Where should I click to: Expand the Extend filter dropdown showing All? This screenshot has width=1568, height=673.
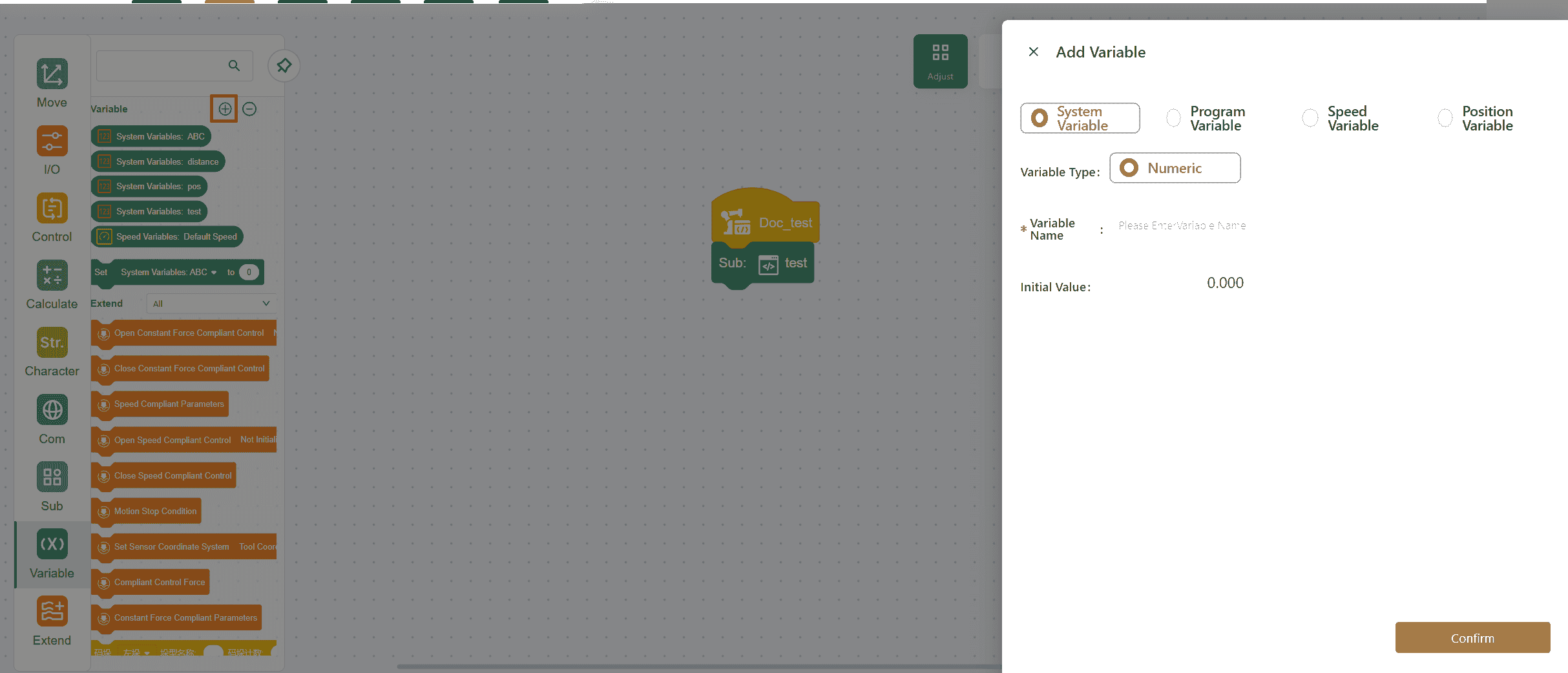click(211, 304)
